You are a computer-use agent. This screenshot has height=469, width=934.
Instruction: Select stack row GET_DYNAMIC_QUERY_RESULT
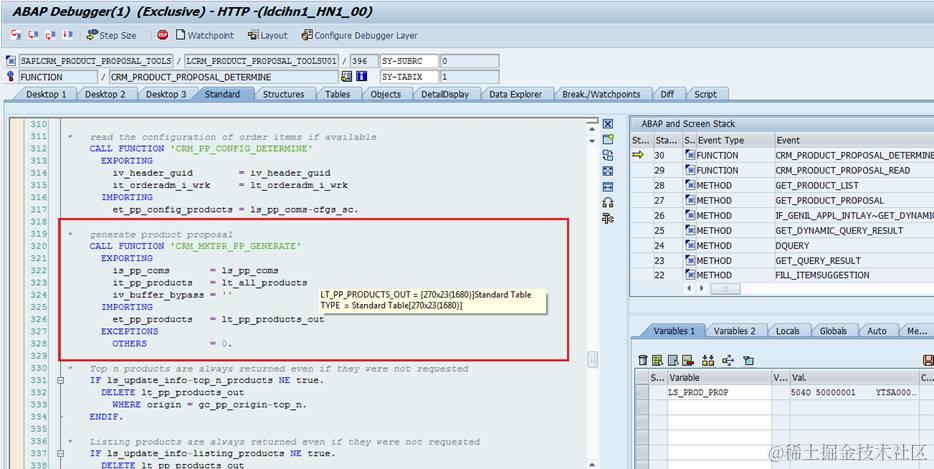click(x=783, y=230)
